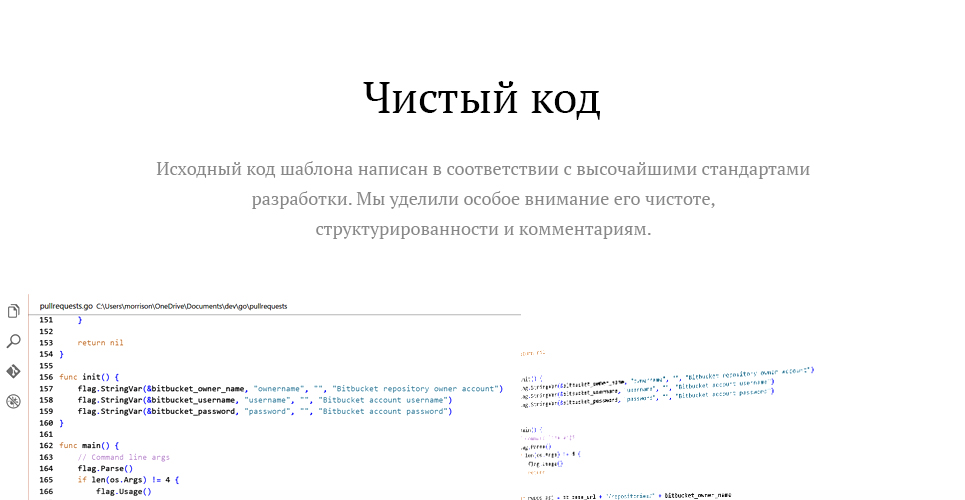
Task: Open the Explorer files icon in sidebar
Action: coord(14,312)
